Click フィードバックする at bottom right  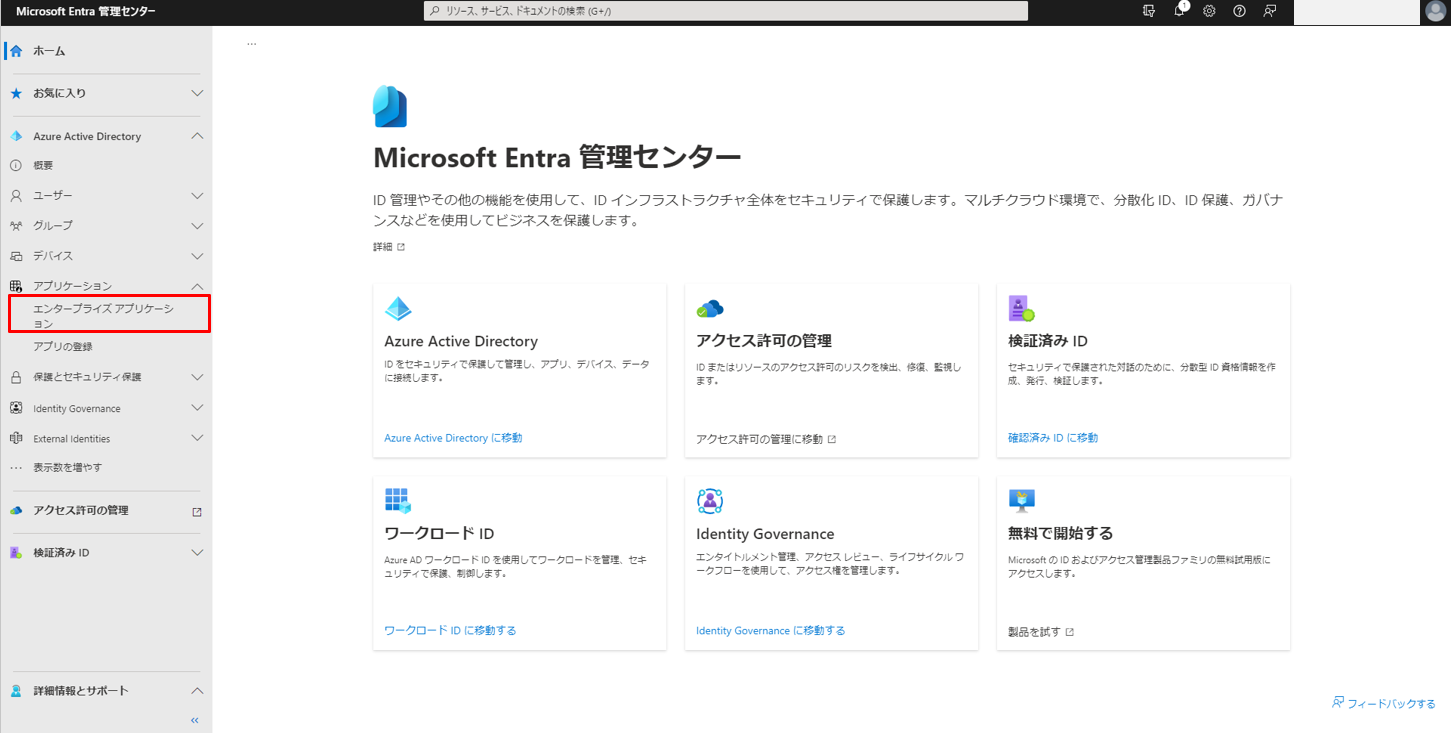point(1384,703)
